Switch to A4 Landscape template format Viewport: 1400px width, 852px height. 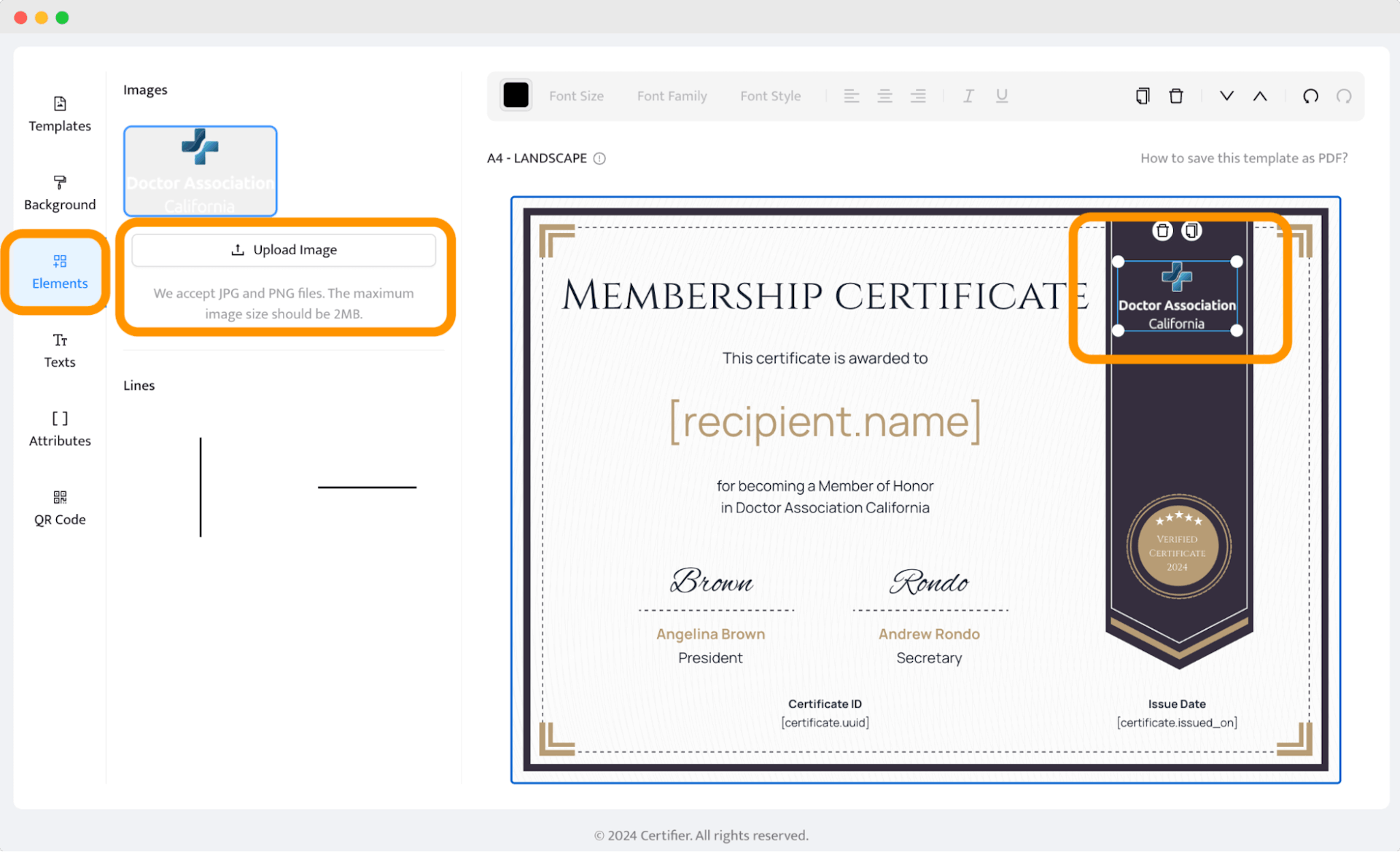[536, 158]
